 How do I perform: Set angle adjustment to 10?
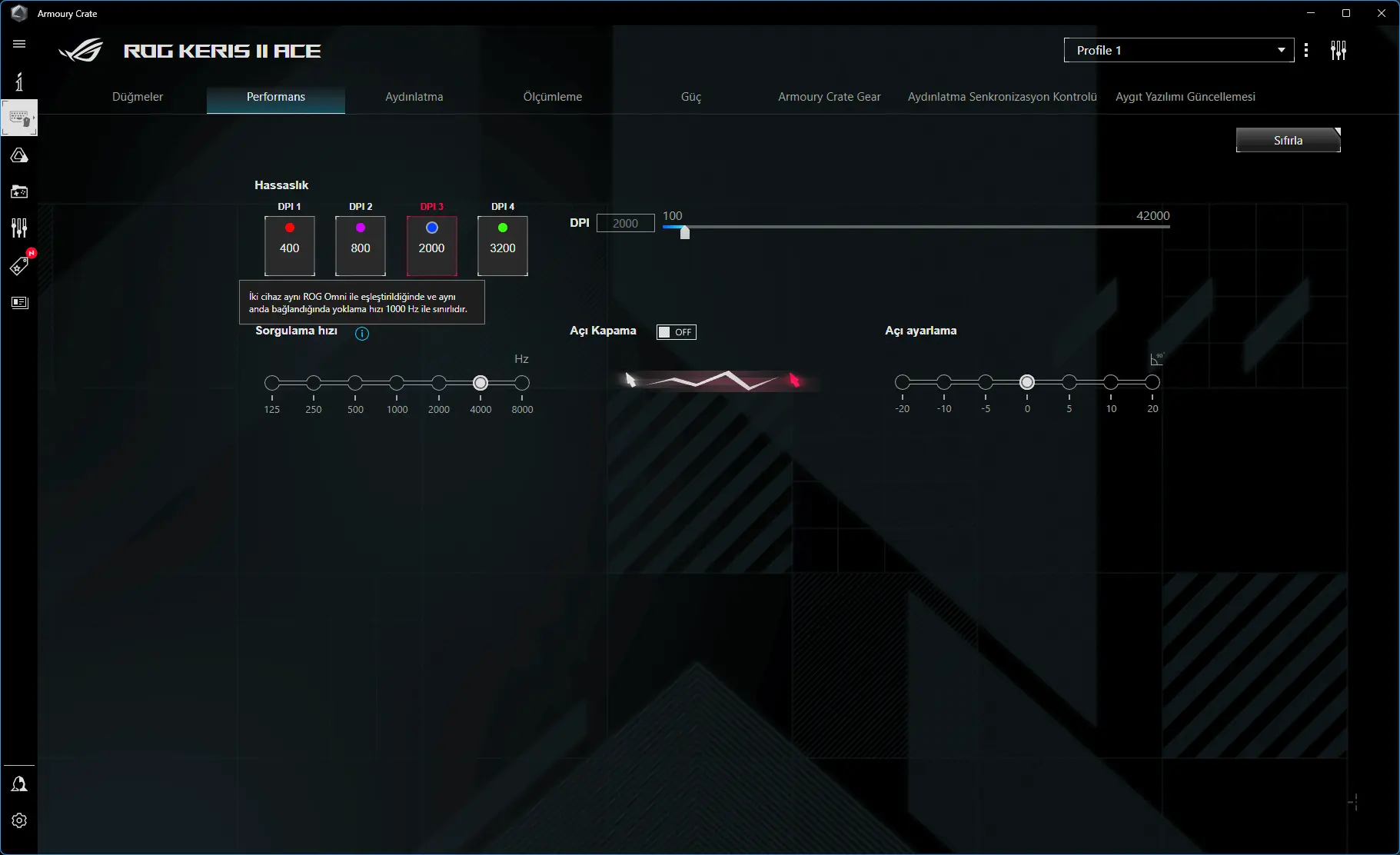[1111, 382]
